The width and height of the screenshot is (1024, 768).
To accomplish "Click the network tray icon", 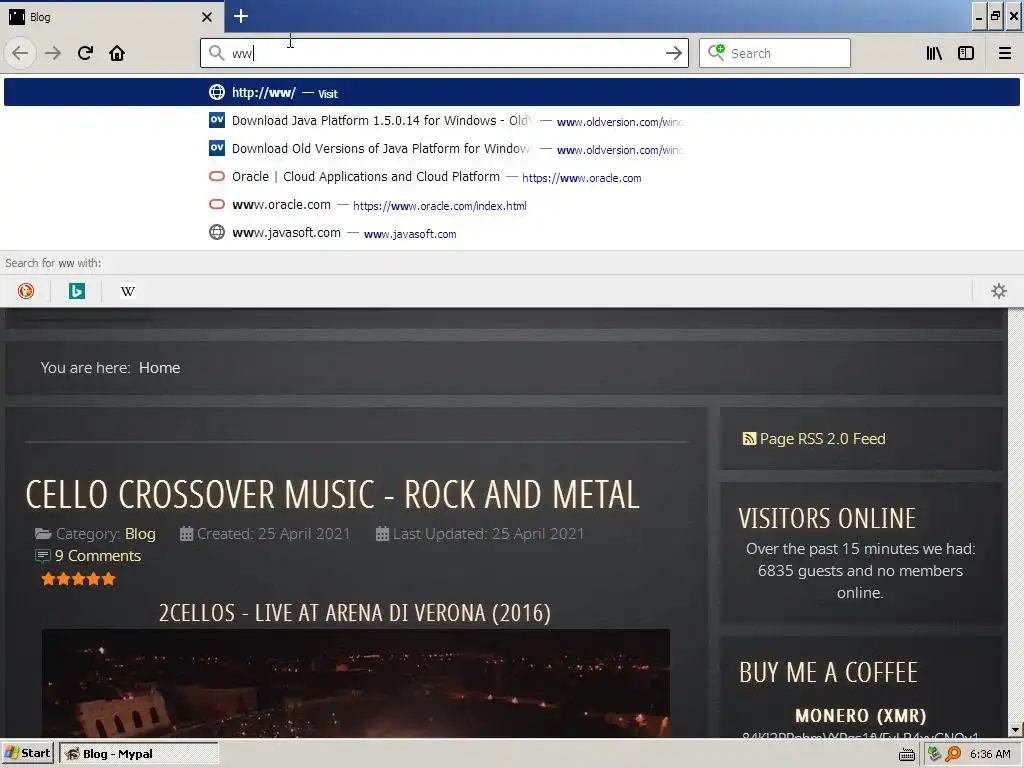I will pyautogui.click(x=934, y=754).
